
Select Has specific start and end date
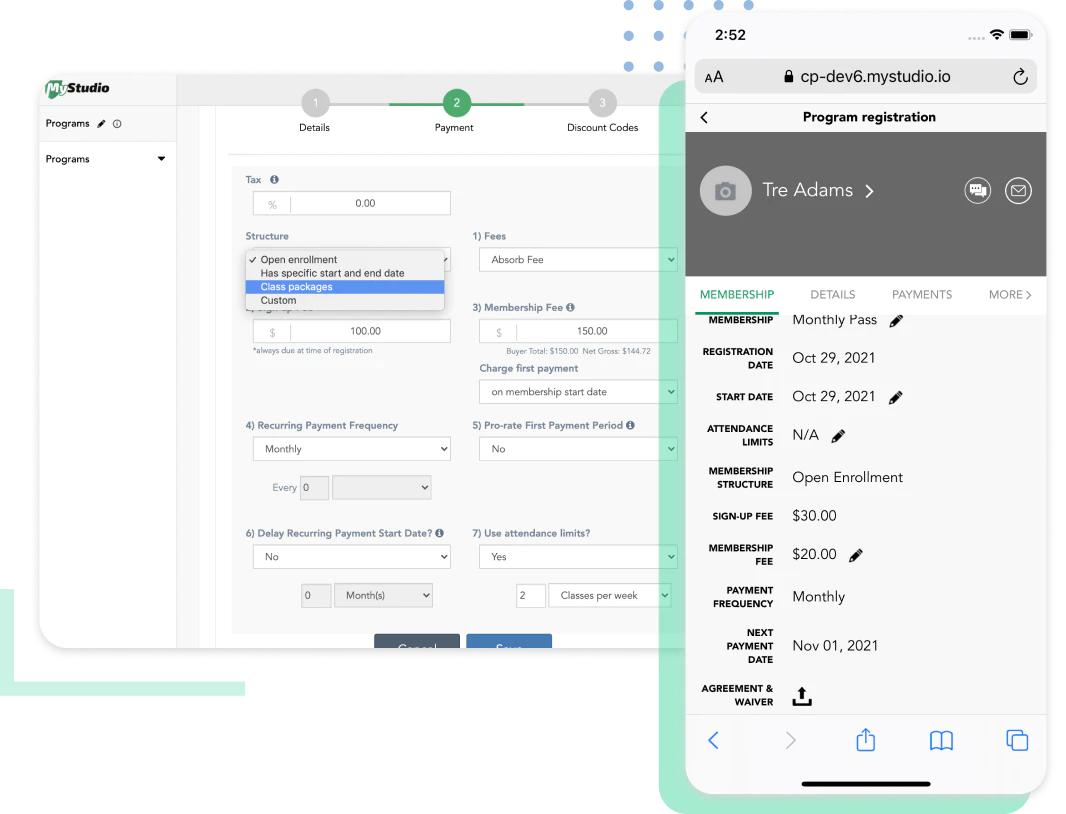pos(345,273)
